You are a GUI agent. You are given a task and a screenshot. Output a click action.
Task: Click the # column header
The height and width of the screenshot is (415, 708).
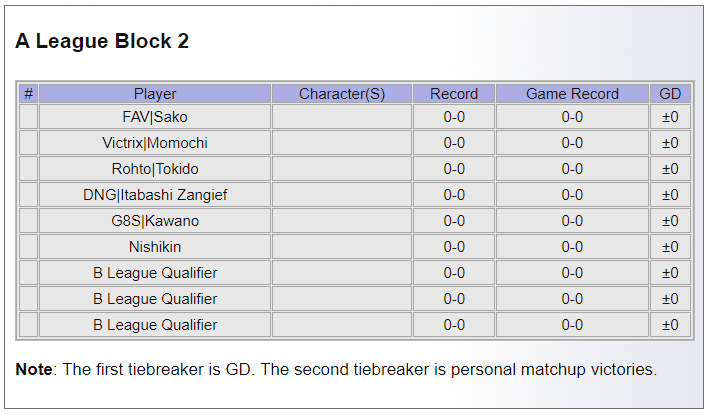click(x=28, y=94)
